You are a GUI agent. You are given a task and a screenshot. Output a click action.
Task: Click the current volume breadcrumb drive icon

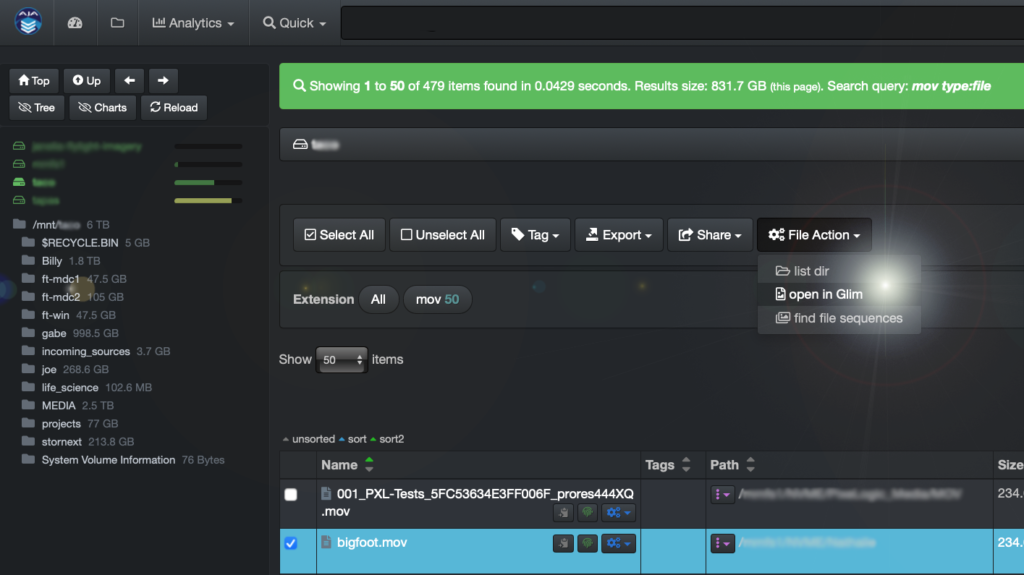tap(300, 144)
